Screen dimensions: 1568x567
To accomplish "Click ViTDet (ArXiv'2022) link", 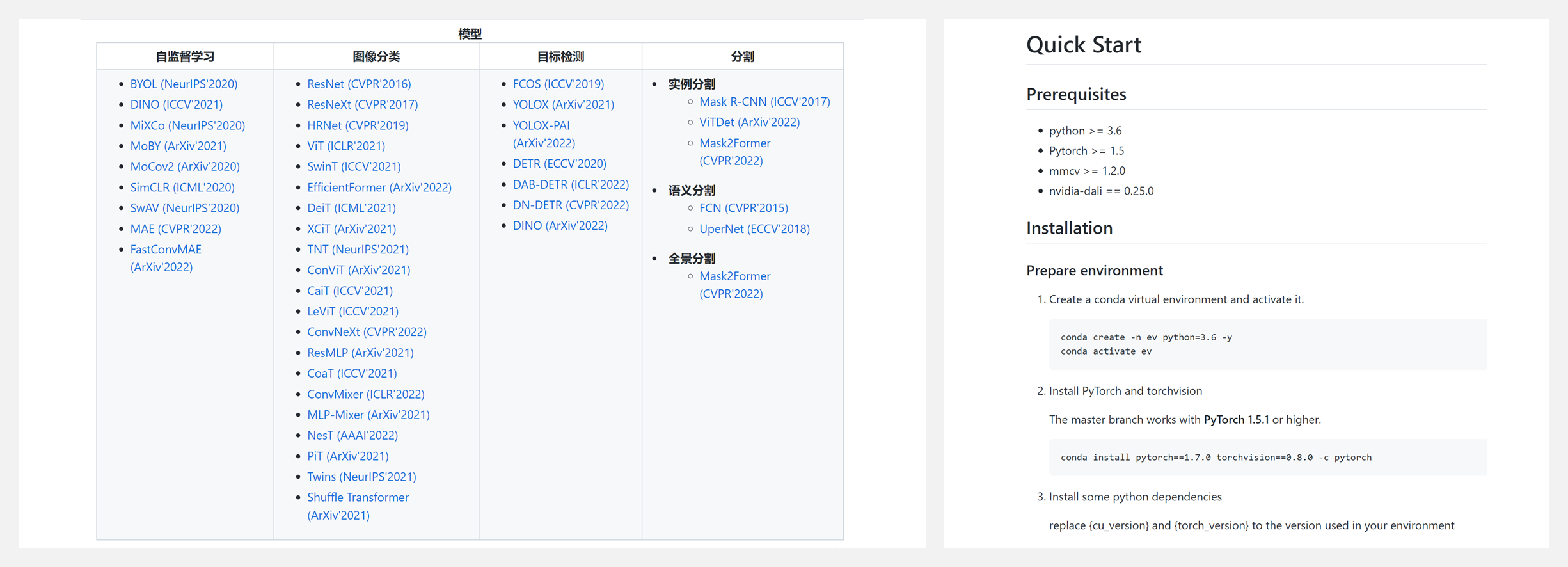I will tap(749, 122).
